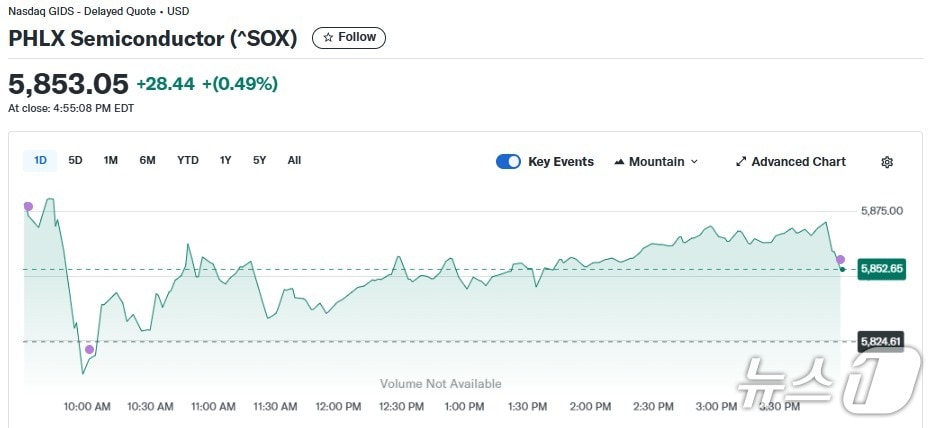The image size is (935, 428).
Task: Click purple event marker at chart's top-left start
Action: [x=28, y=206]
